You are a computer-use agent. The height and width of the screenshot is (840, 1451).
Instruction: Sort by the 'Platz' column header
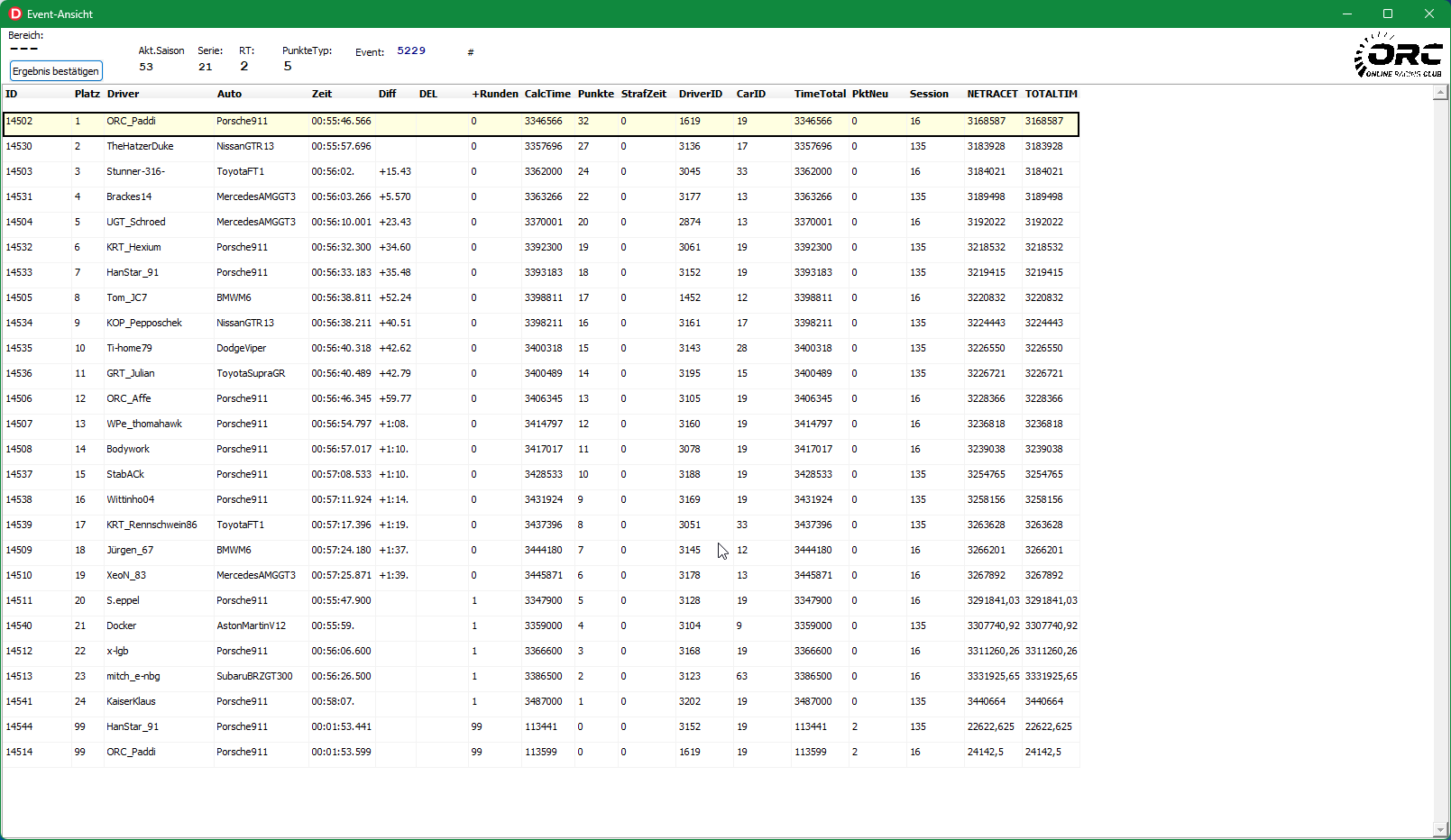click(87, 94)
